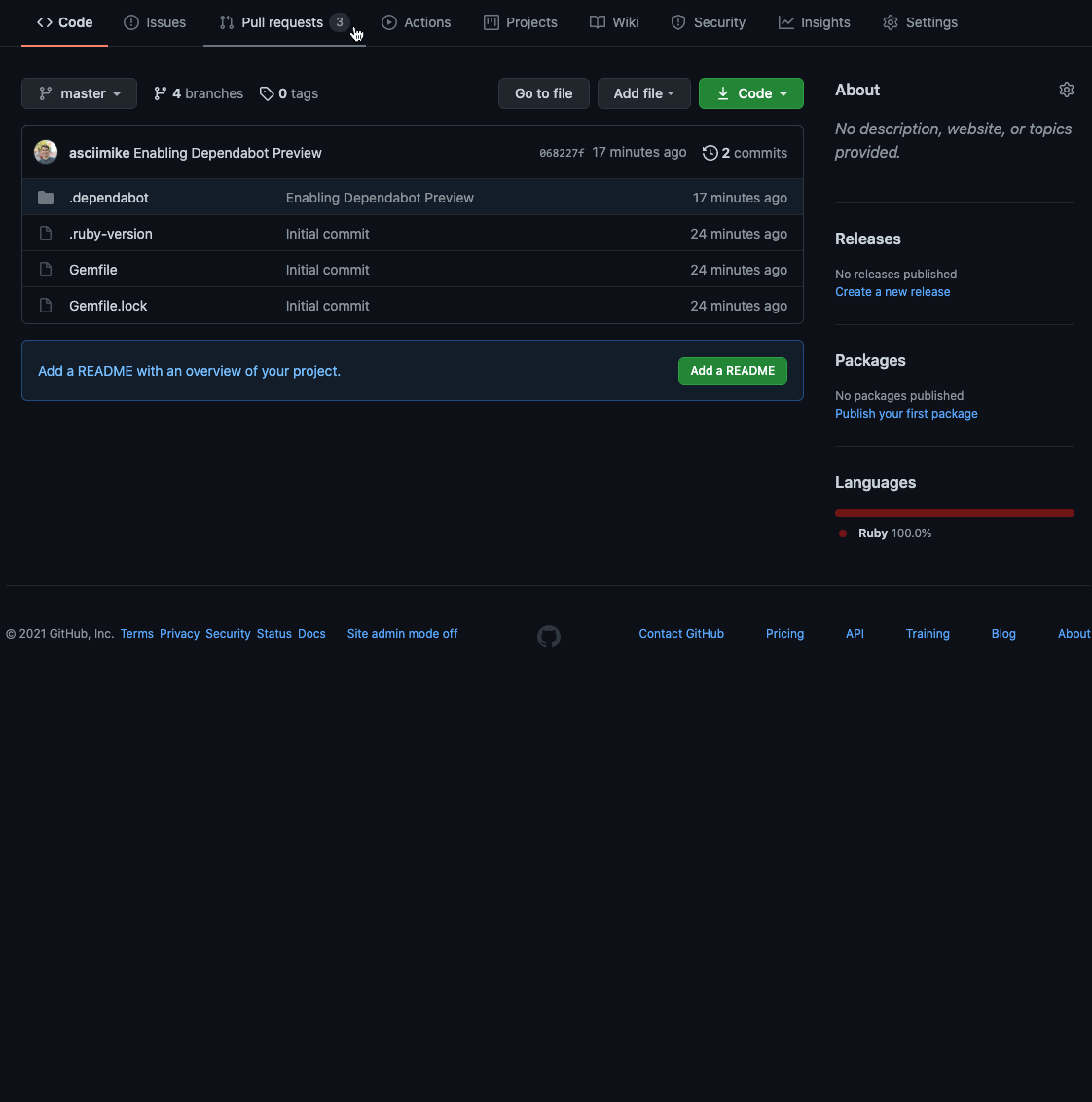Click the asciimike avatar image
Image resolution: width=1092 pixels, height=1102 pixels.
(x=46, y=152)
